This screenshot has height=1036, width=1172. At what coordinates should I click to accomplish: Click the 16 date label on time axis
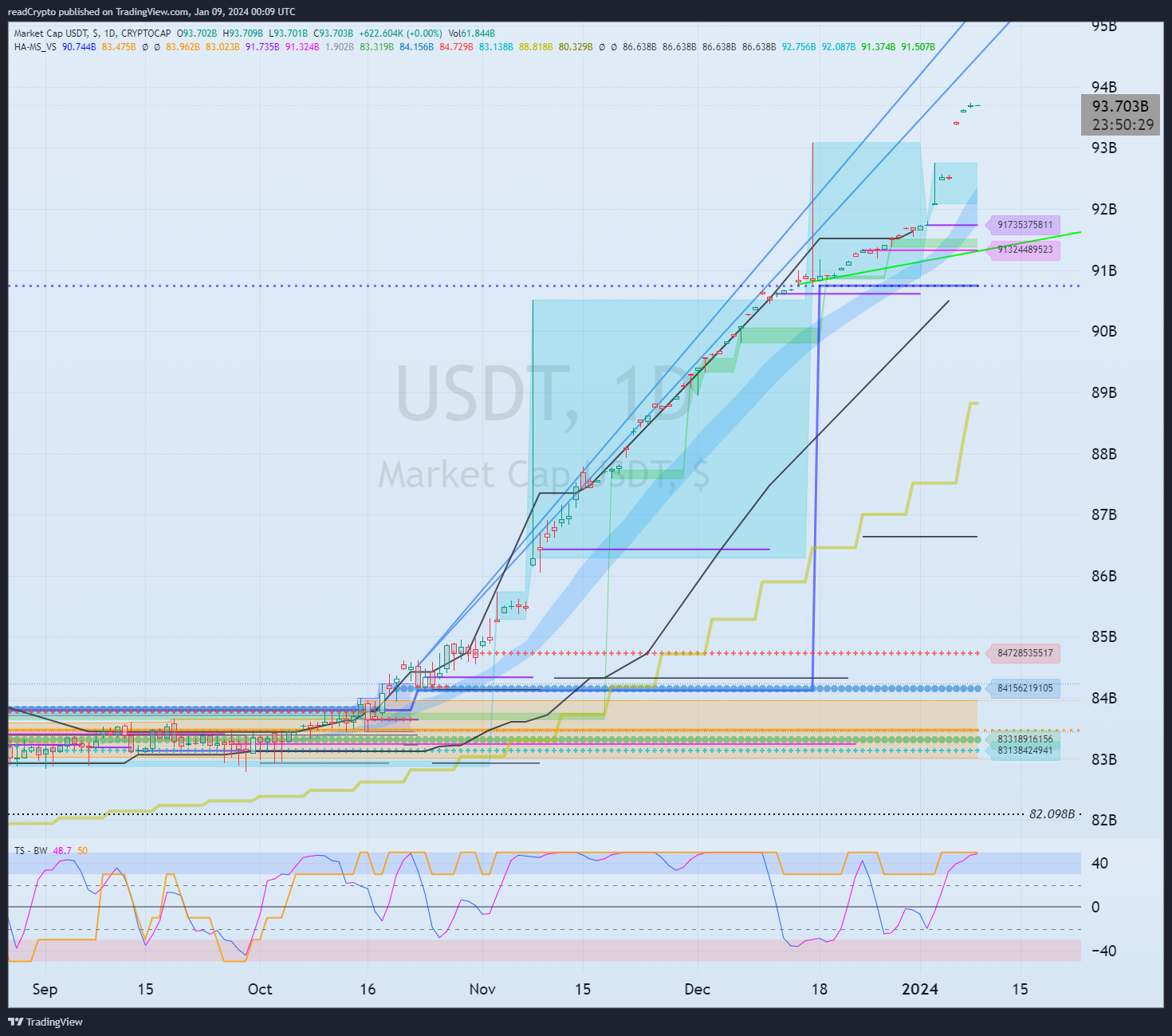368,989
